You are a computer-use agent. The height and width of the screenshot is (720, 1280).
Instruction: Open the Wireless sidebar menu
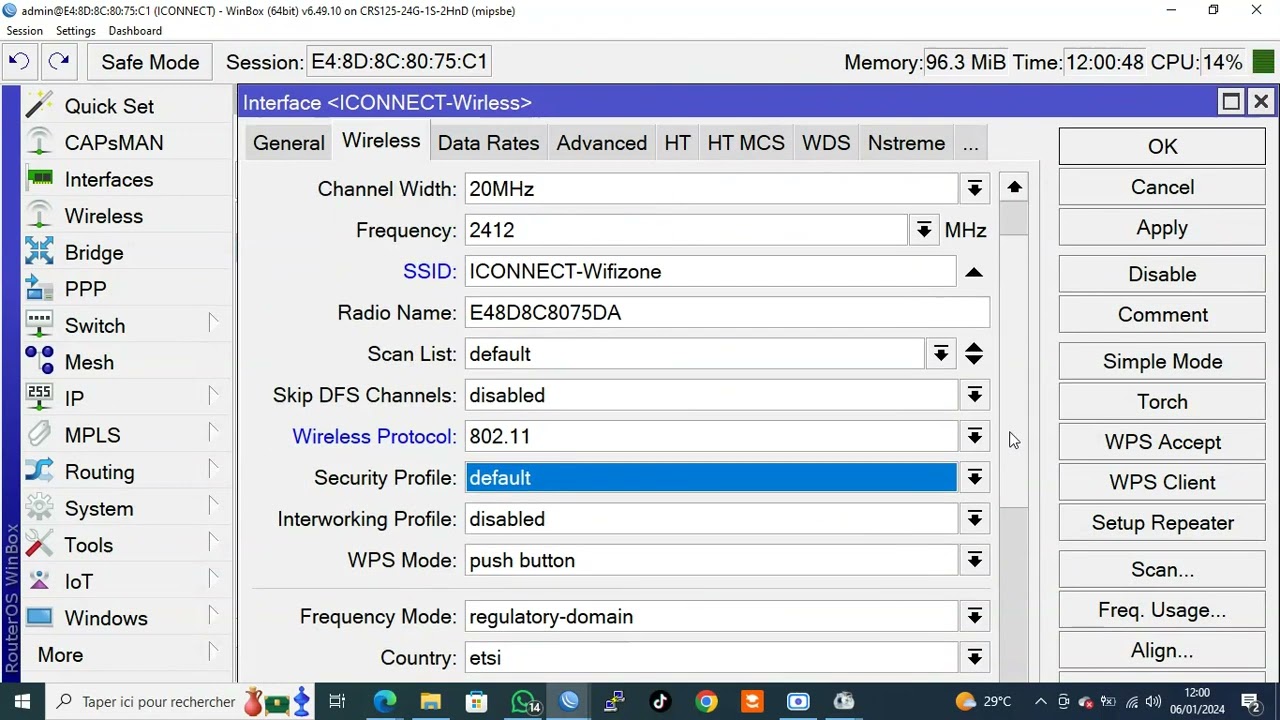click(x=103, y=216)
